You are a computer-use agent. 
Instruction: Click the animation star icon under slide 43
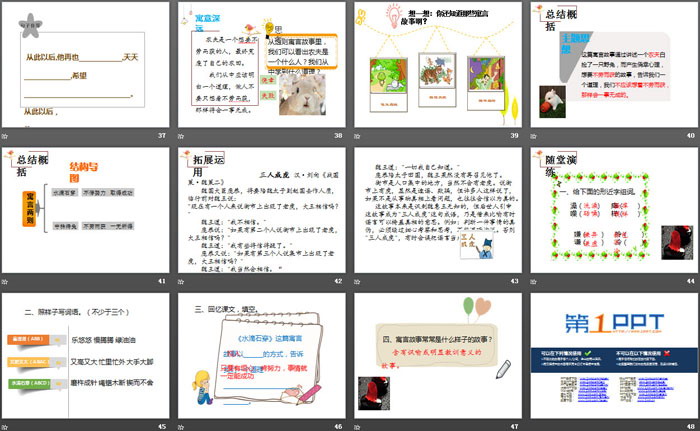click(357, 281)
